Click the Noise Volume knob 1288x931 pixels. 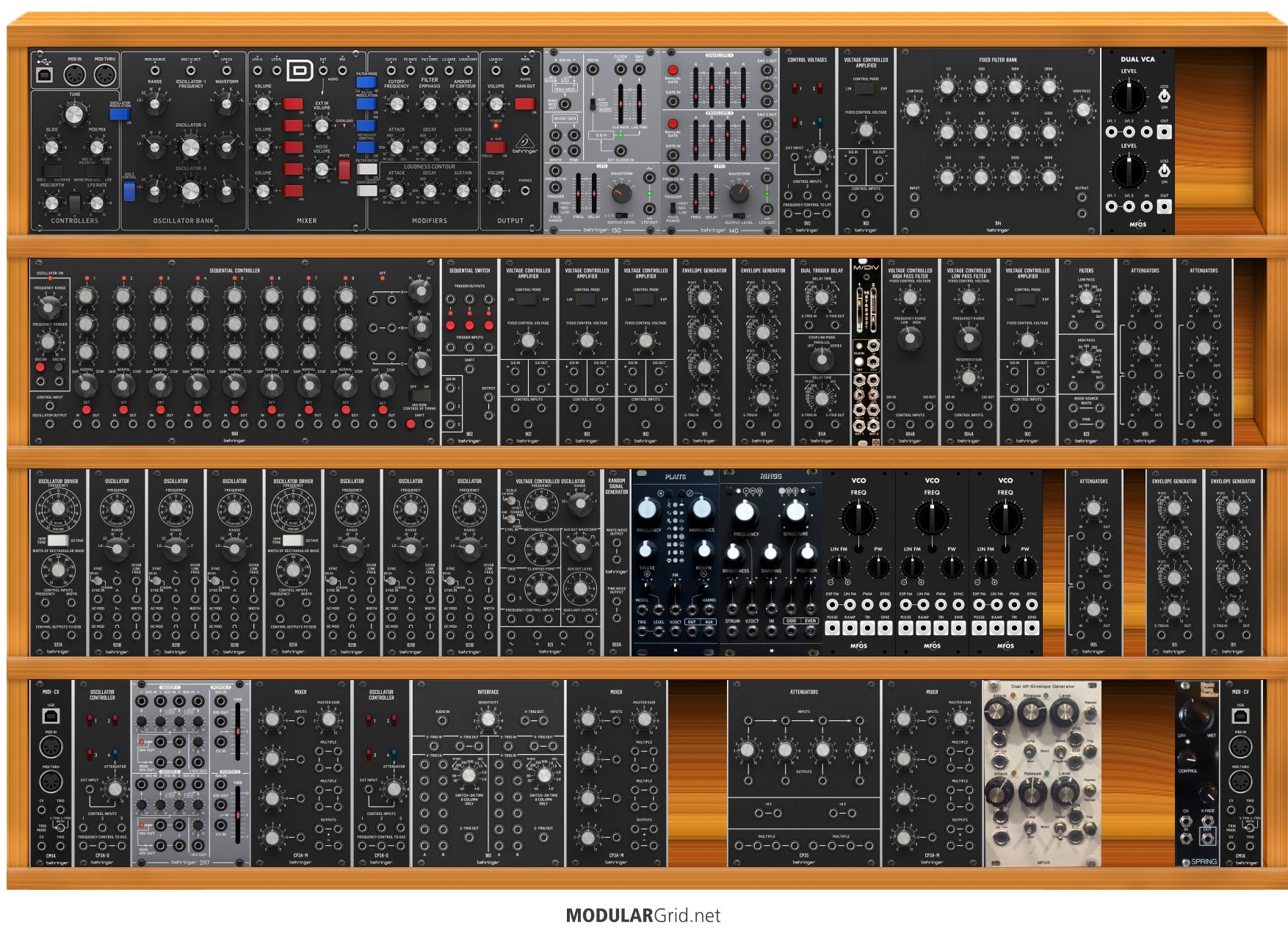(x=322, y=170)
